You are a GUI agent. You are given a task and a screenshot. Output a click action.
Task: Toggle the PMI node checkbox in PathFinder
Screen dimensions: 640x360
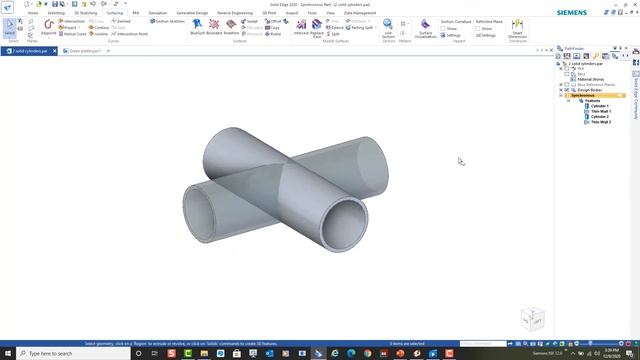tap(567, 69)
